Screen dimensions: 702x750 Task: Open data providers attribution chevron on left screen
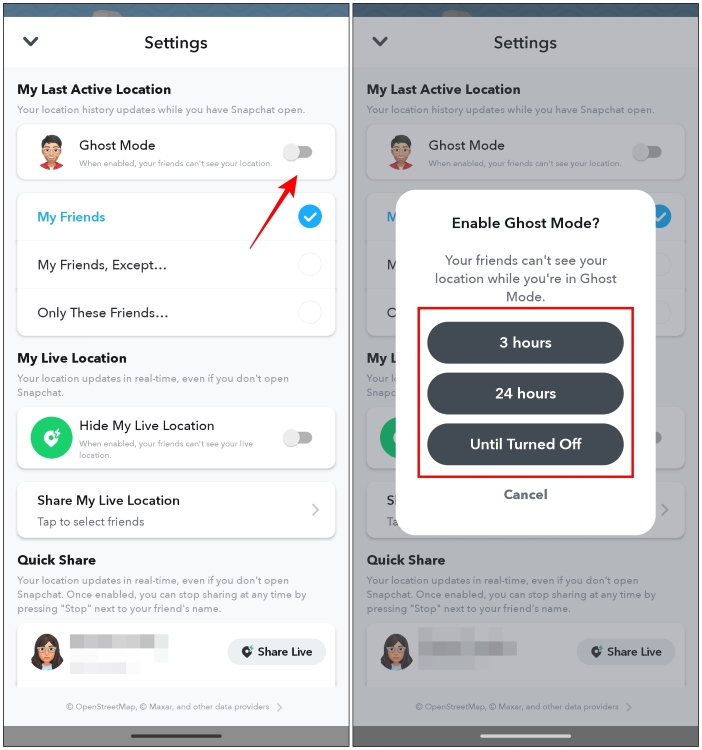click(x=280, y=707)
